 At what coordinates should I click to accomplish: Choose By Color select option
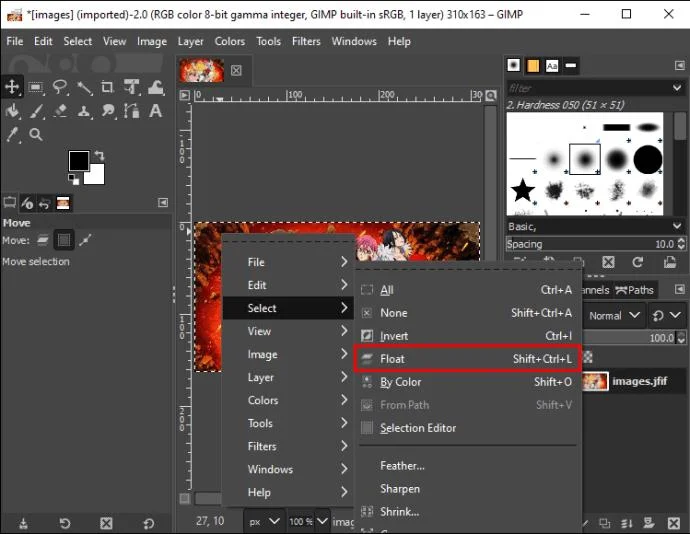[x=467, y=382]
